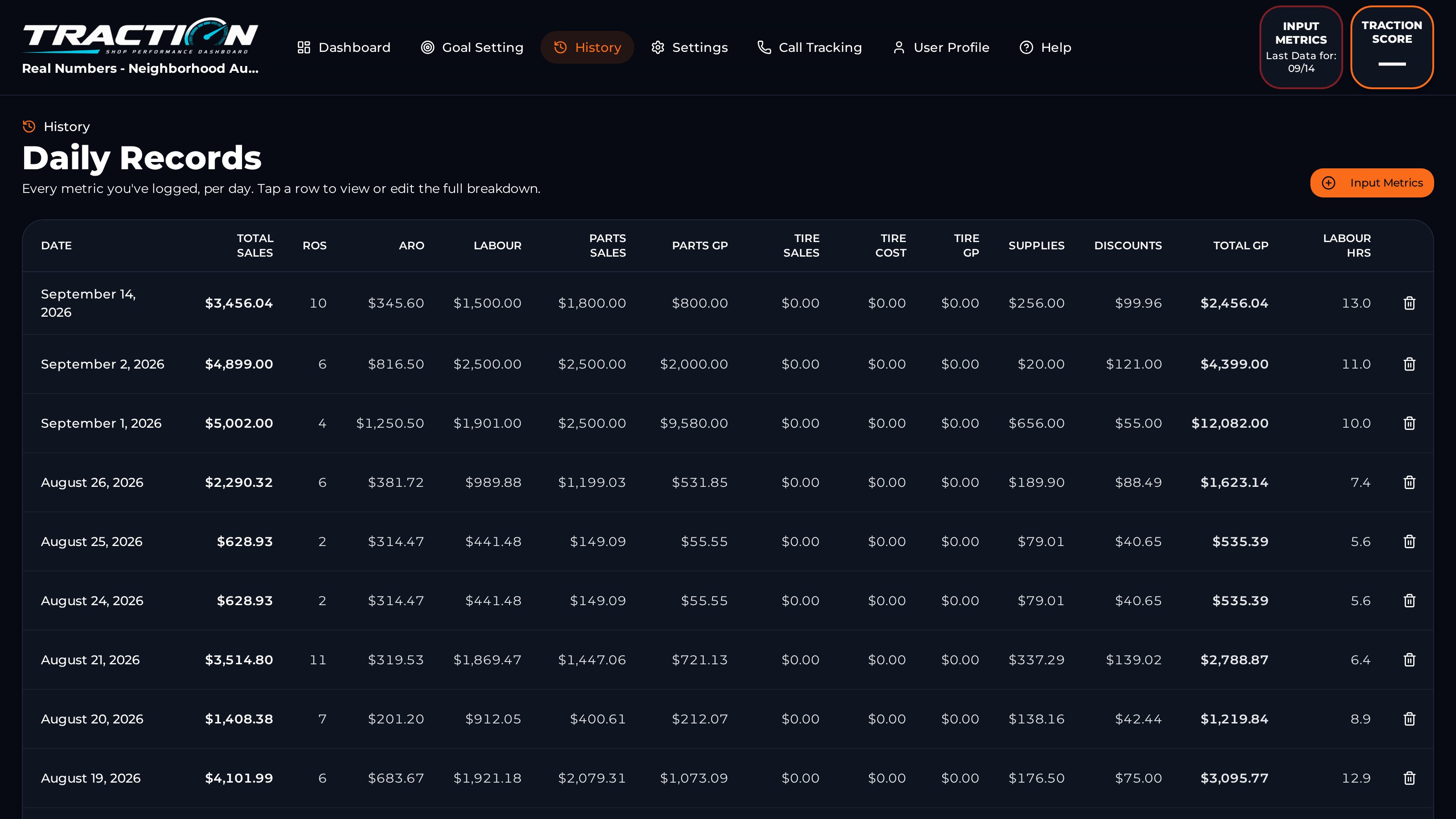Click the $4,101.99 total sales value
The height and width of the screenshot is (819, 1456).
pyautogui.click(x=238, y=778)
